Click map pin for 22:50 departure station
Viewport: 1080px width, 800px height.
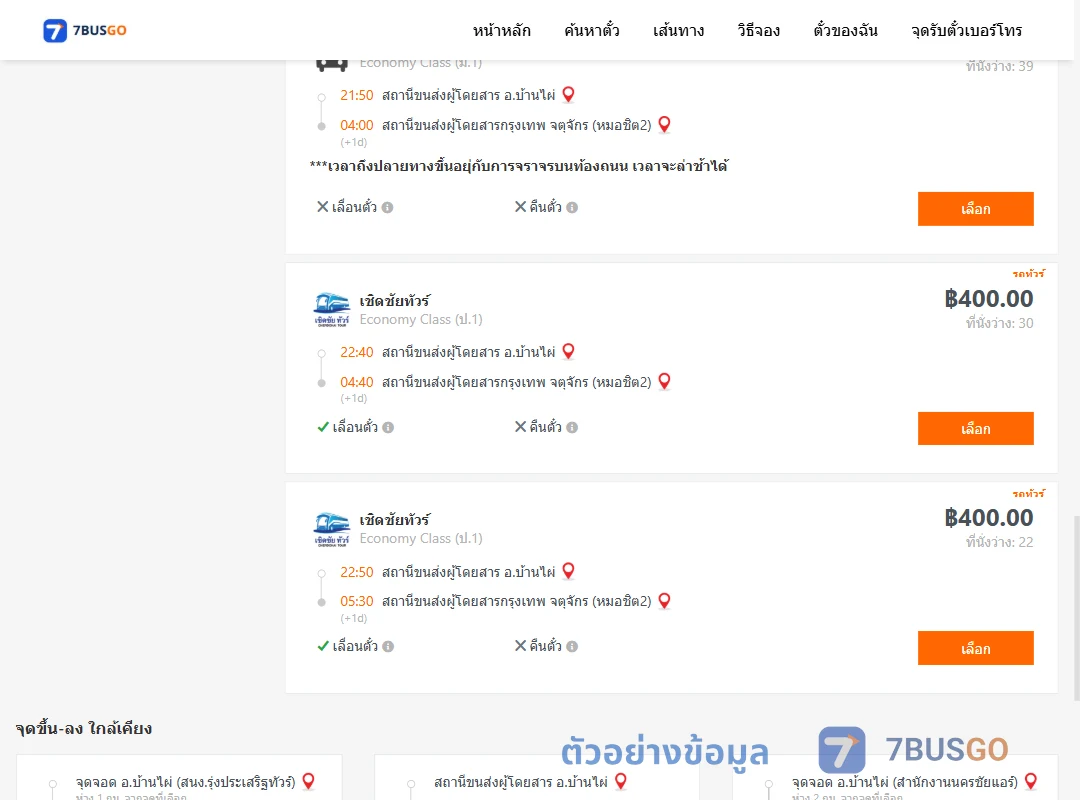tap(568, 571)
